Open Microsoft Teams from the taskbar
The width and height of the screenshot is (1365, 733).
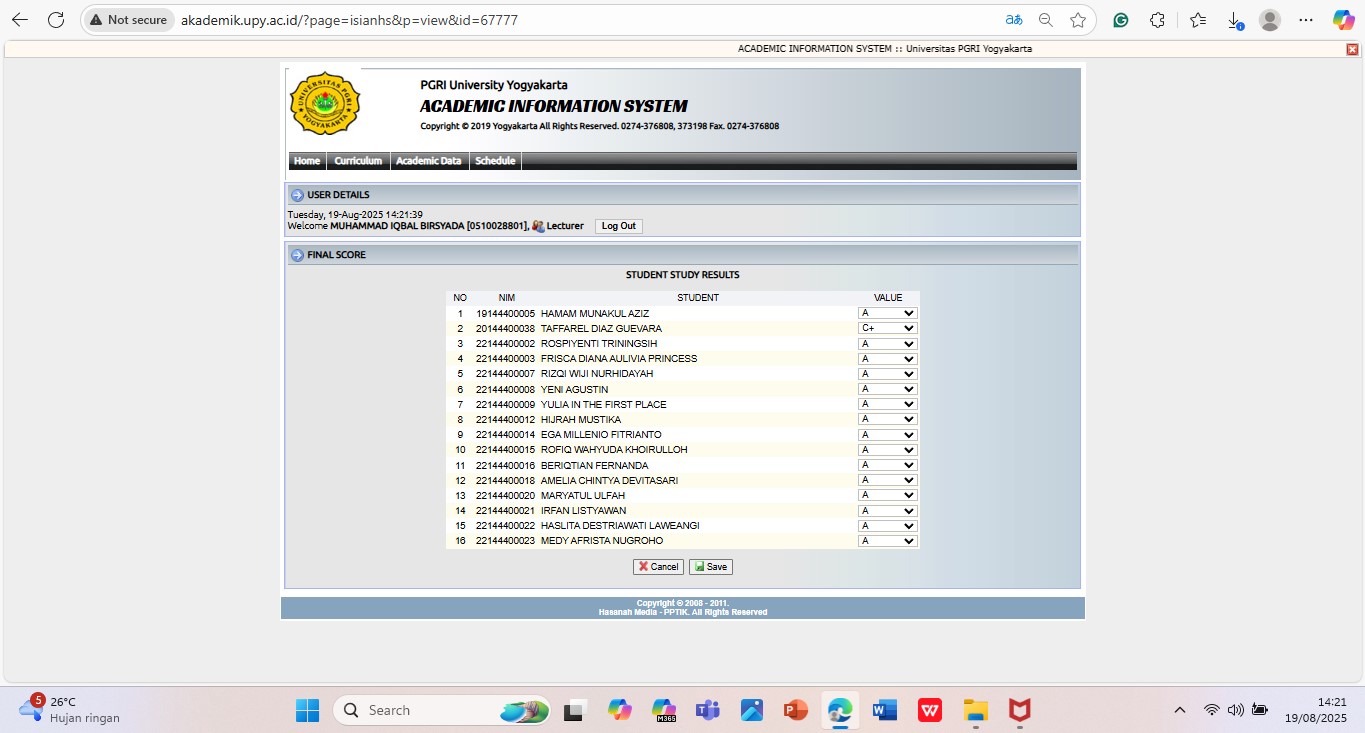coord(708,710)
